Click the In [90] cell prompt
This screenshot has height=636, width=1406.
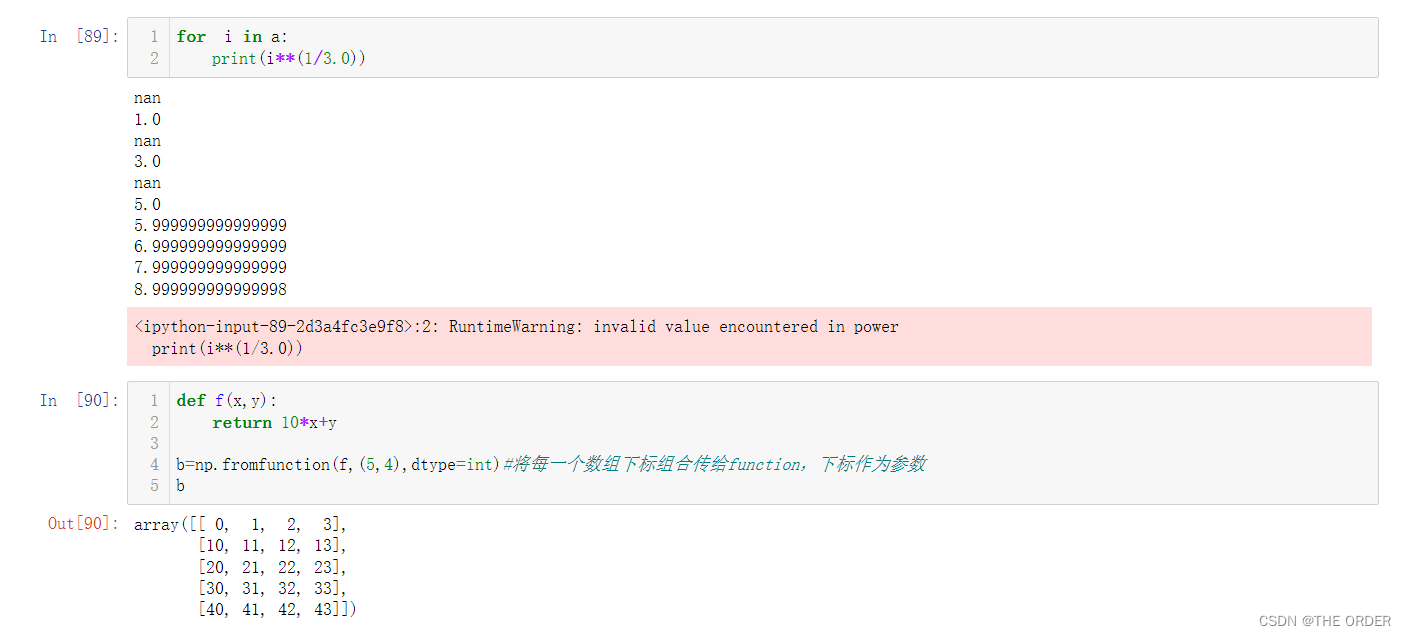click(79, 401)
